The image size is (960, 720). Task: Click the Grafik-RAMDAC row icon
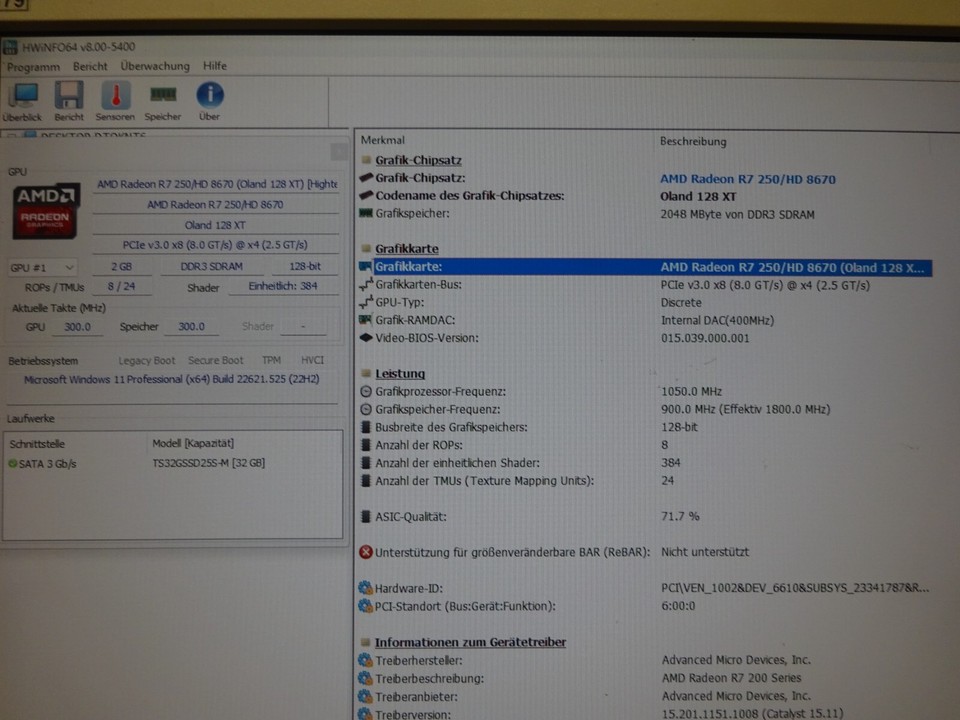[x=367, y=320]
